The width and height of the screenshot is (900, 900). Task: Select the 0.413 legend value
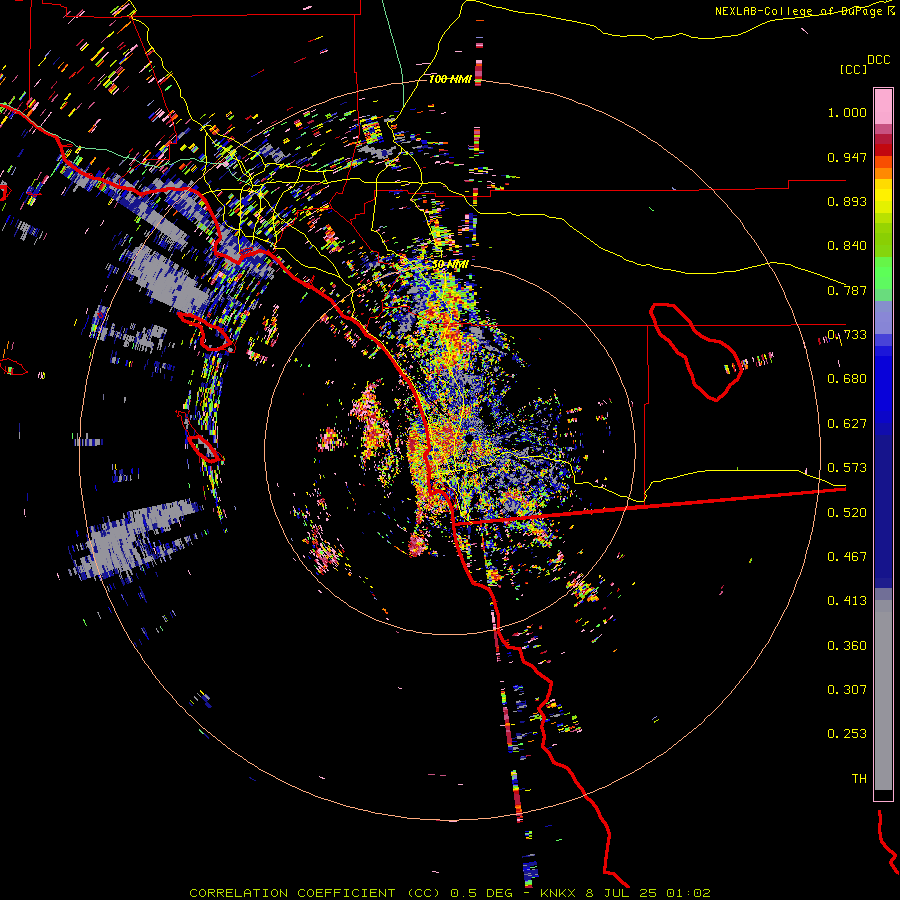click(x=847, y=601)
